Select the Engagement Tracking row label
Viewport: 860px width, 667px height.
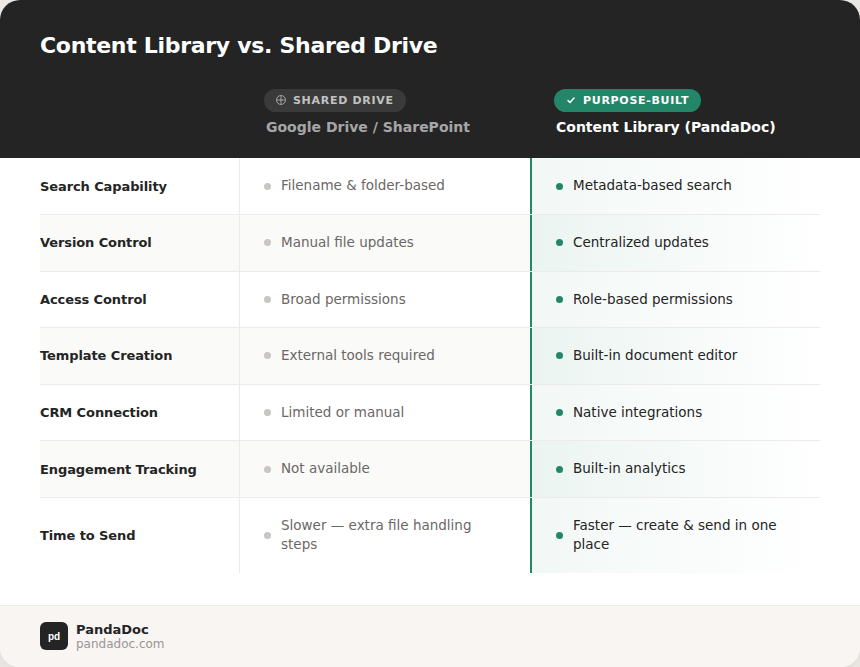pyautogui.click(x=118, y=469)
